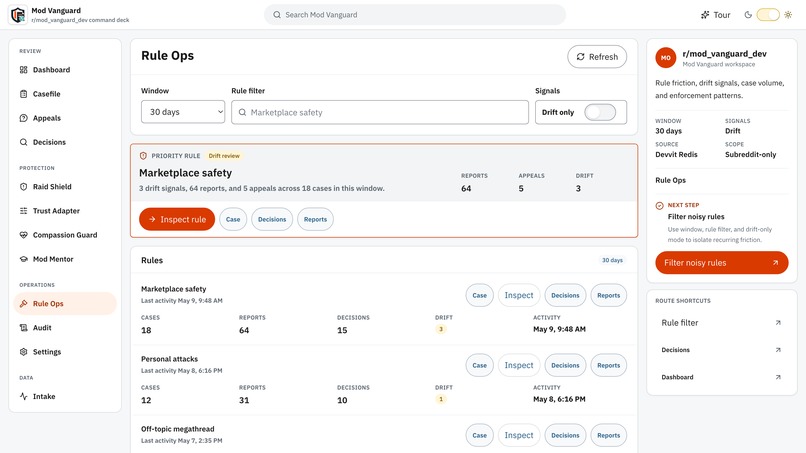Click the Filter noisy rules button
The width and height of the screenshot is (806, 453).
(722, 263)
